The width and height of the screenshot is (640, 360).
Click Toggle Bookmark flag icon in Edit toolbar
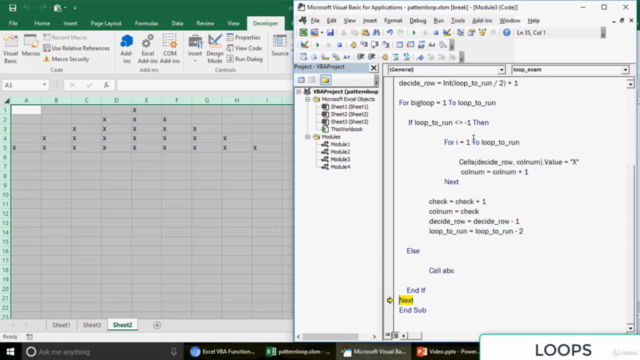[420, 57]
